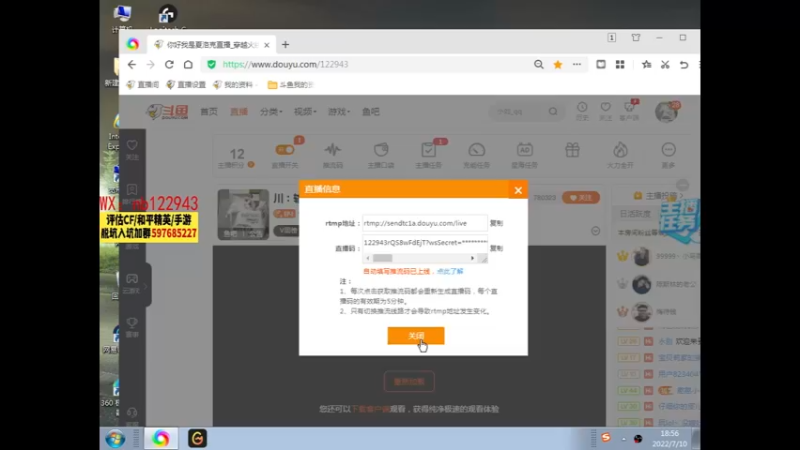The height and width of the screenshot is (450, 800).
Task: Open the 主播任务 checklist icon
Action: click(x=428, y=150)
